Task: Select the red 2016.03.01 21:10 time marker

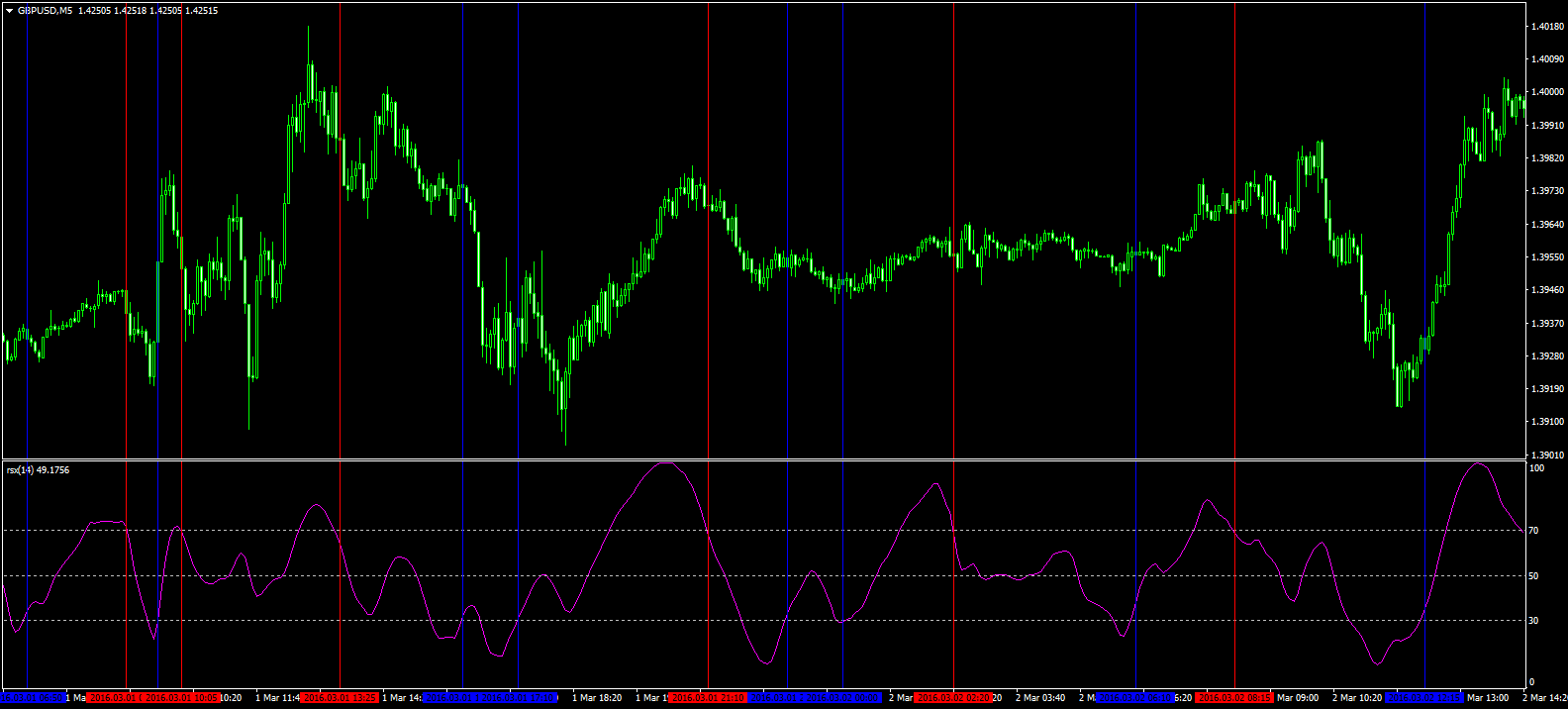Action: (708, 698)
